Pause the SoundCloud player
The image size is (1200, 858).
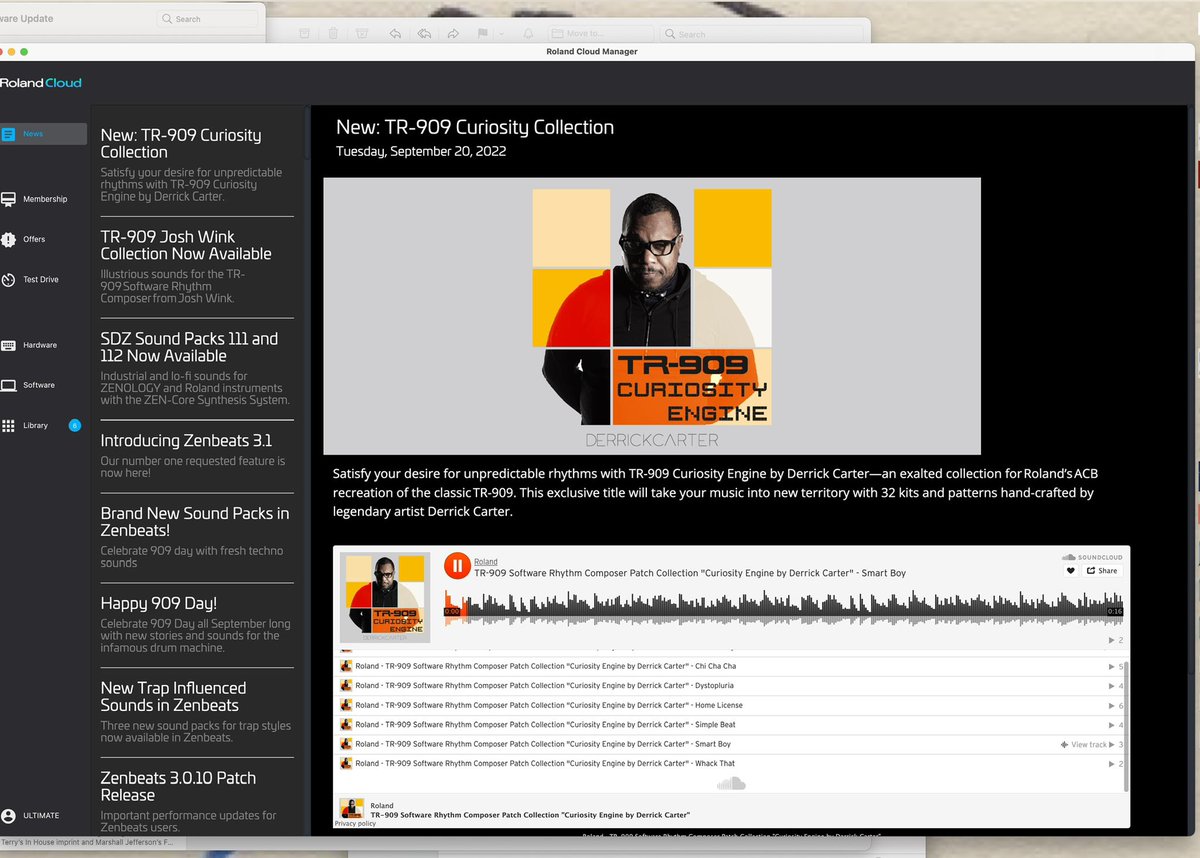457,566
